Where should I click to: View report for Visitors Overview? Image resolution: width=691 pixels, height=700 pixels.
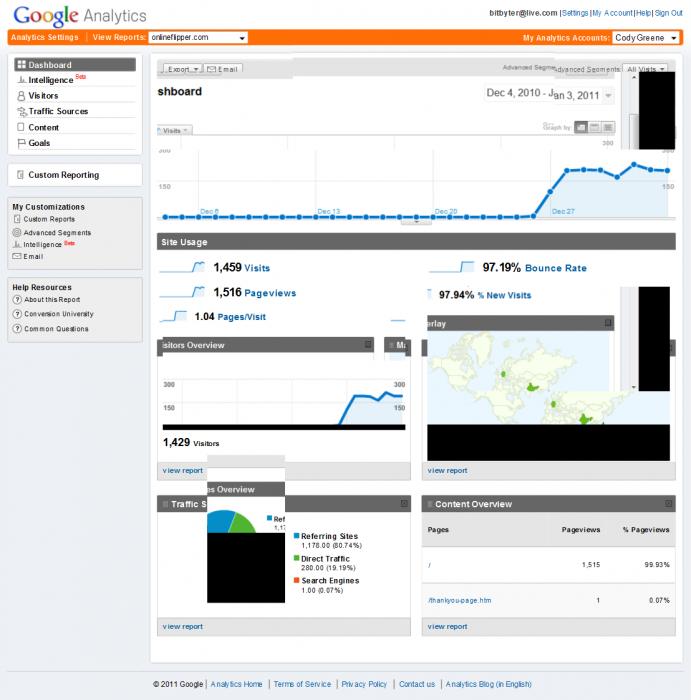coord(183,471)
